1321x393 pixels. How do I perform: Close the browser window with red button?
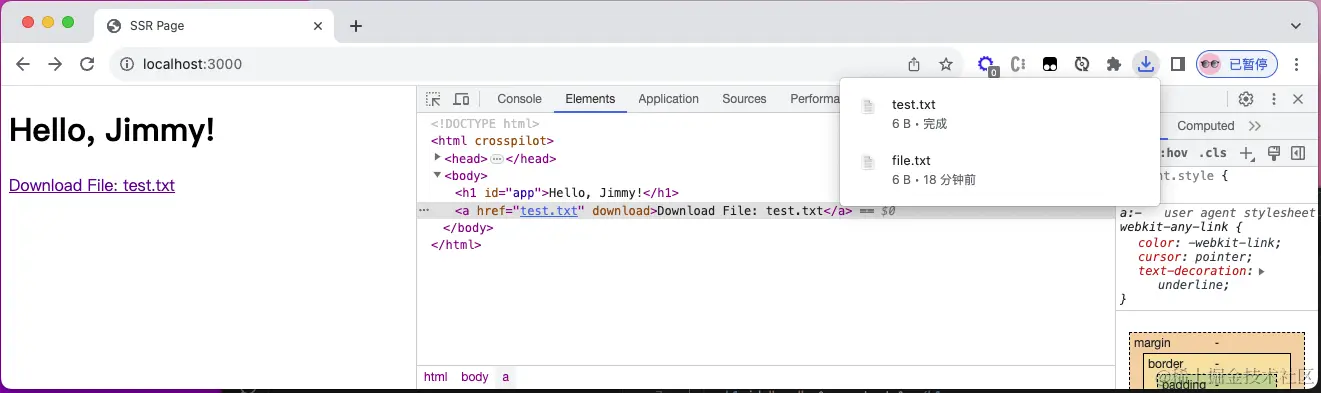pyautogui.click(x=27, y=22)
